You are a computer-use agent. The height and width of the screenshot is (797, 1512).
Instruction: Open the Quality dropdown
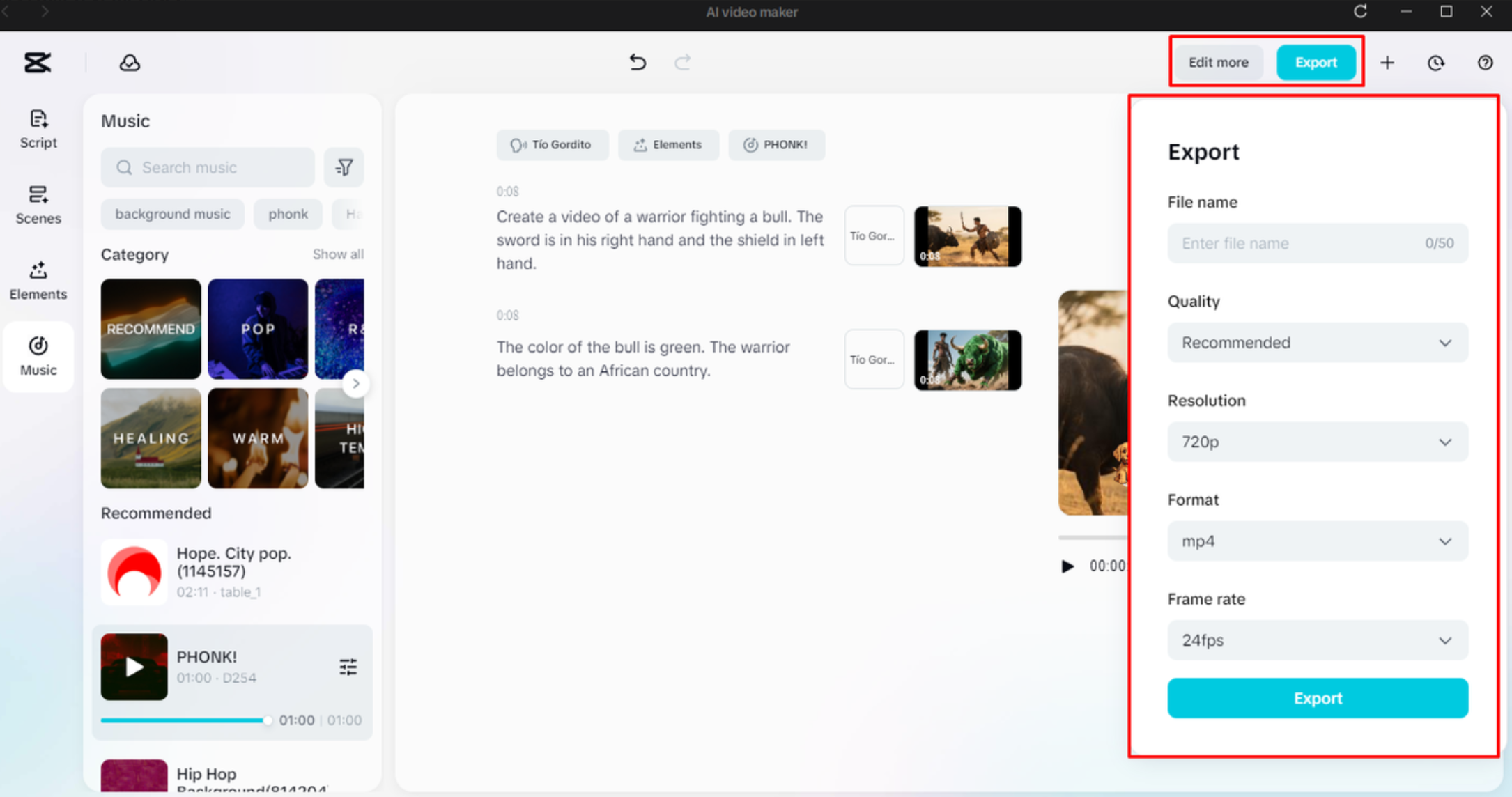tap(1317, 343)
